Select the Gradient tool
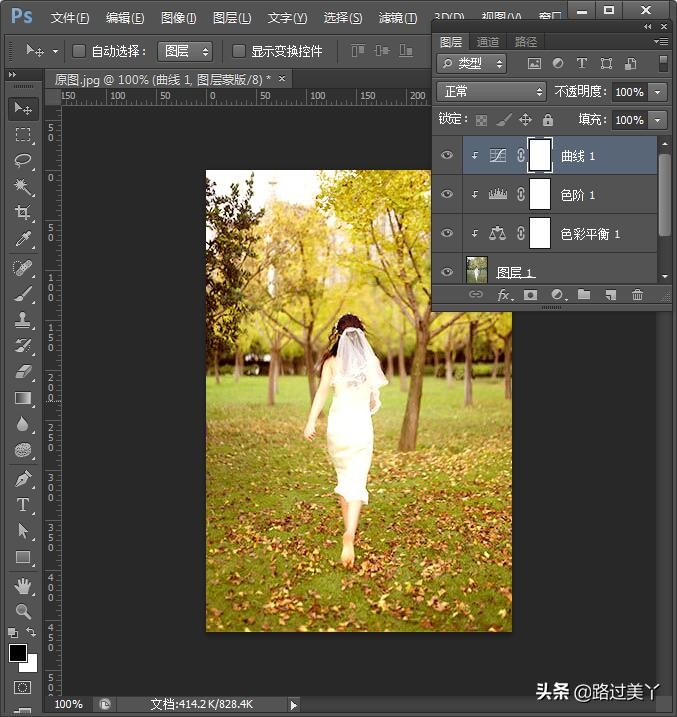This screenshot has width=677, height=717. click(x=23, y=398)
